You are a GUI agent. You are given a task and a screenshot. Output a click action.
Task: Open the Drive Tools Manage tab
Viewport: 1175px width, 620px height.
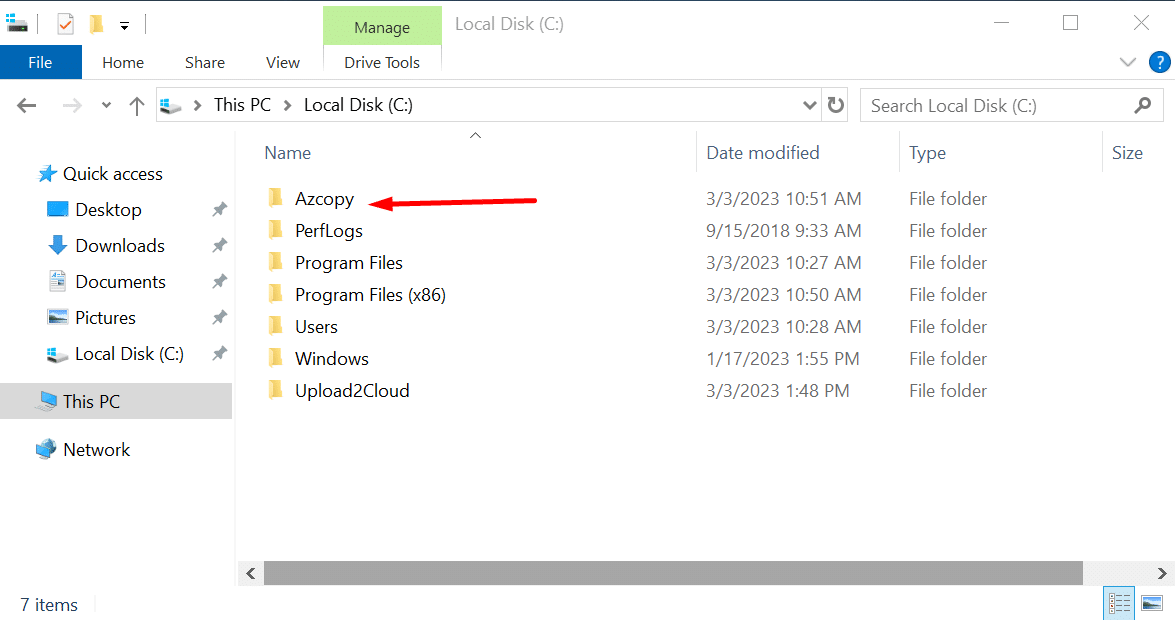pos(382,26)
